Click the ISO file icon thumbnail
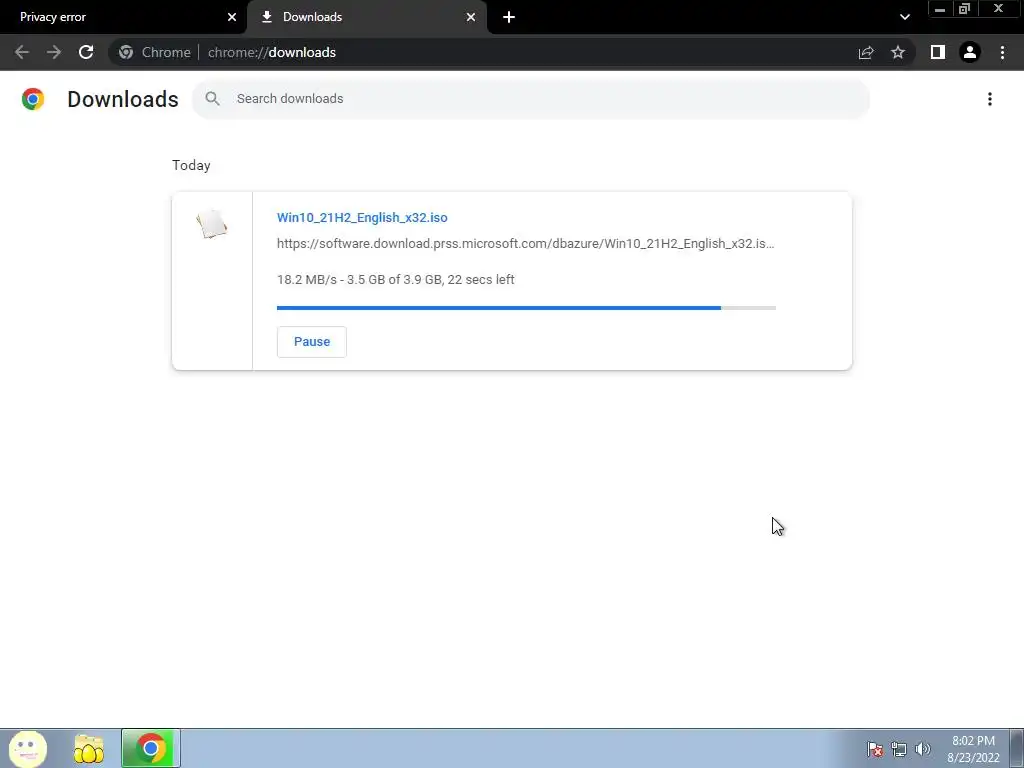This screenshot has width=1024, height=768. 212,224
